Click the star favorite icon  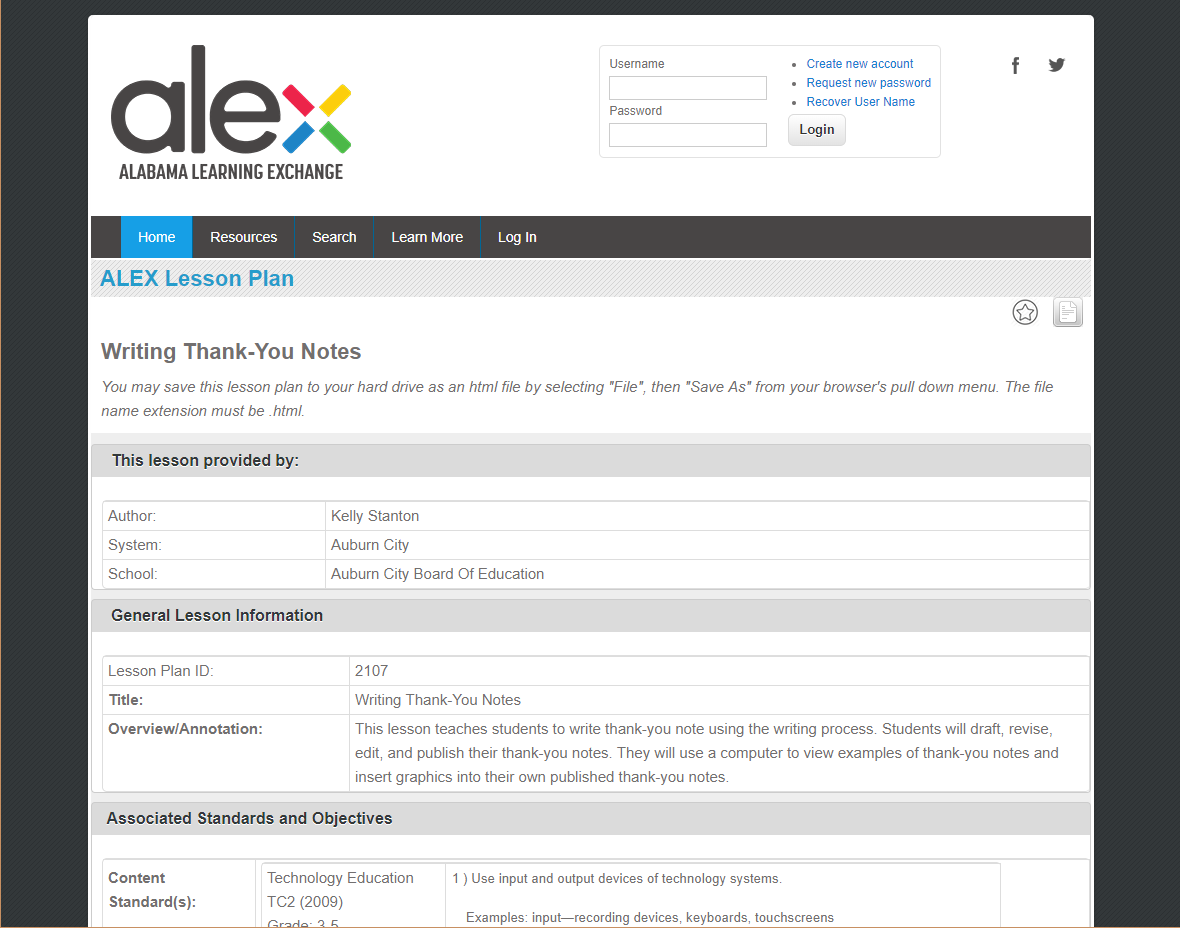tap(1025, 313)
